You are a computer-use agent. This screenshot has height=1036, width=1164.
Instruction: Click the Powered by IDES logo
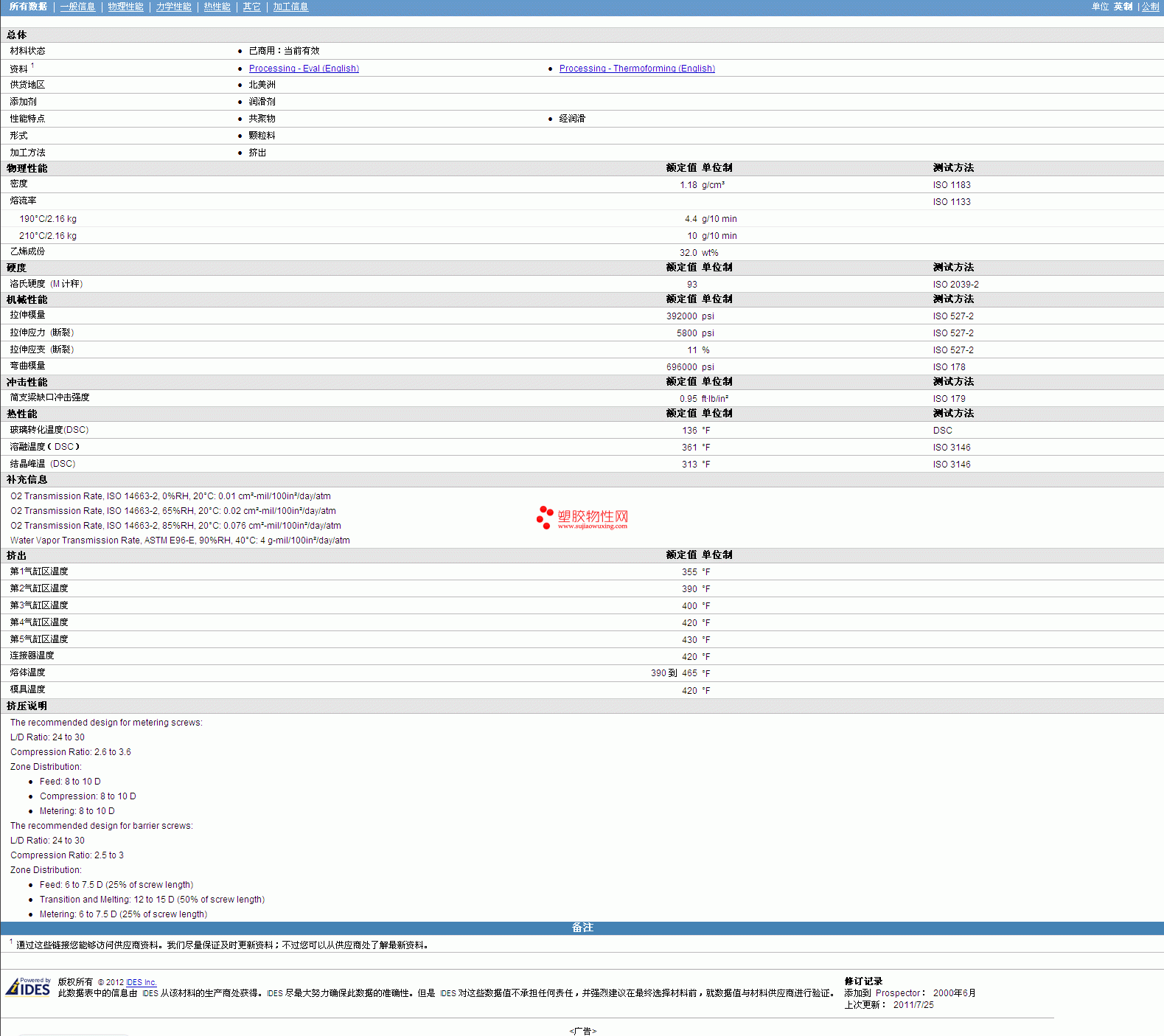click(28, 987)
